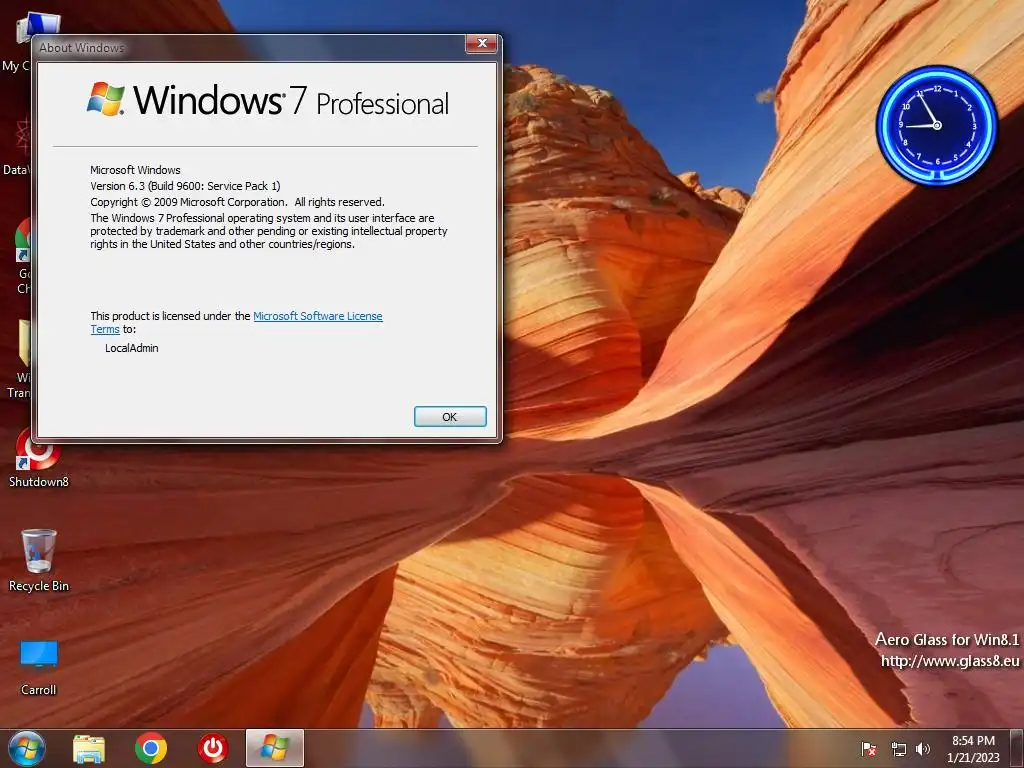This screenshot has height=768, width=1024.
Task: Open the Microsoft Software License Terms link
Action: coord(317,316)
